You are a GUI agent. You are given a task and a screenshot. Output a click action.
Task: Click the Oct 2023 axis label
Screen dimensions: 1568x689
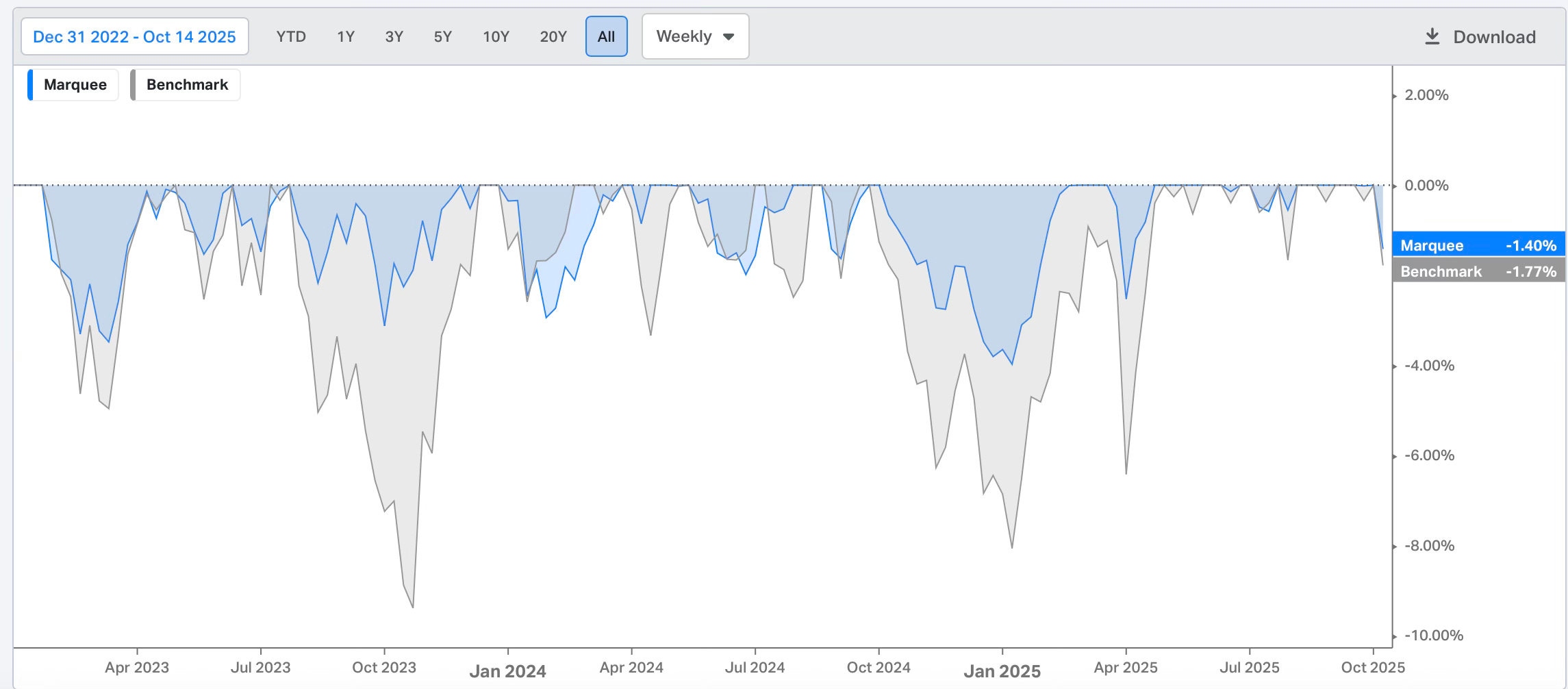pos(384,668)
